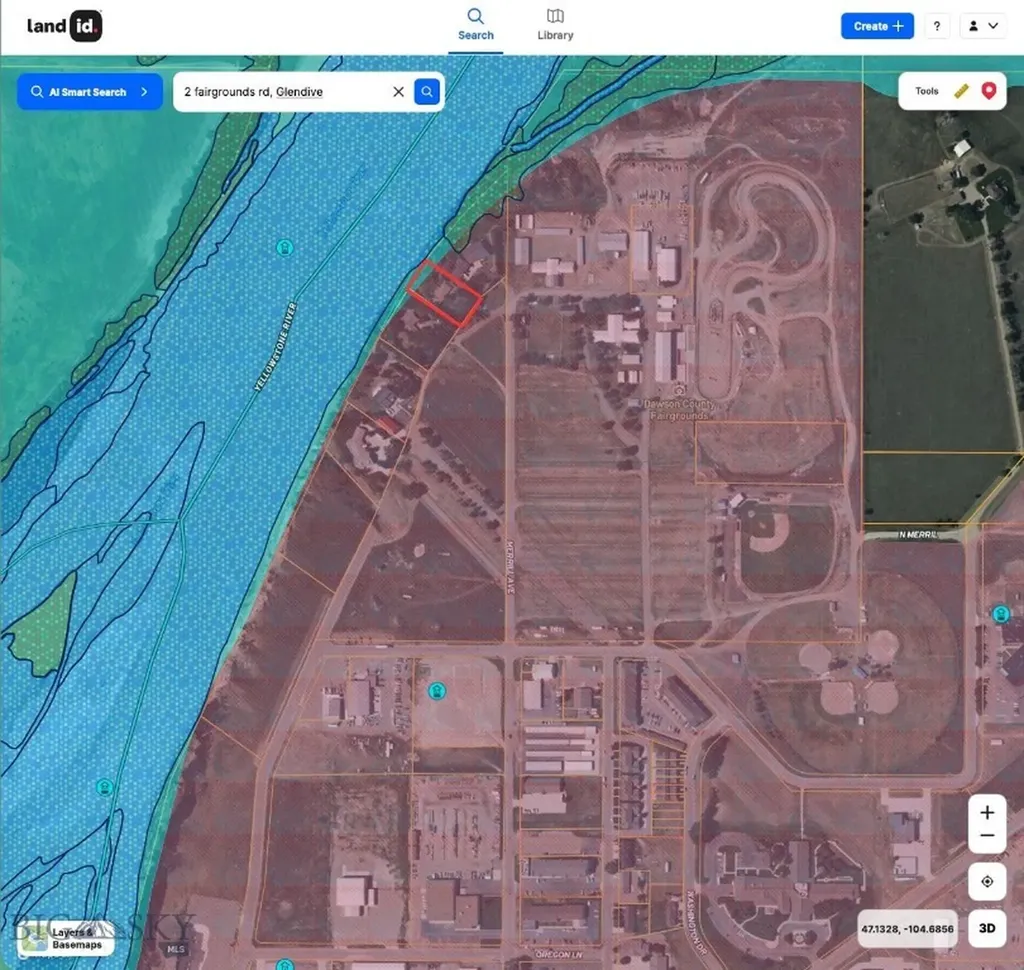The width and height of the screenshot is (1024, 970).
Task: Zoom out with the minus button
Action: point(987,836)
